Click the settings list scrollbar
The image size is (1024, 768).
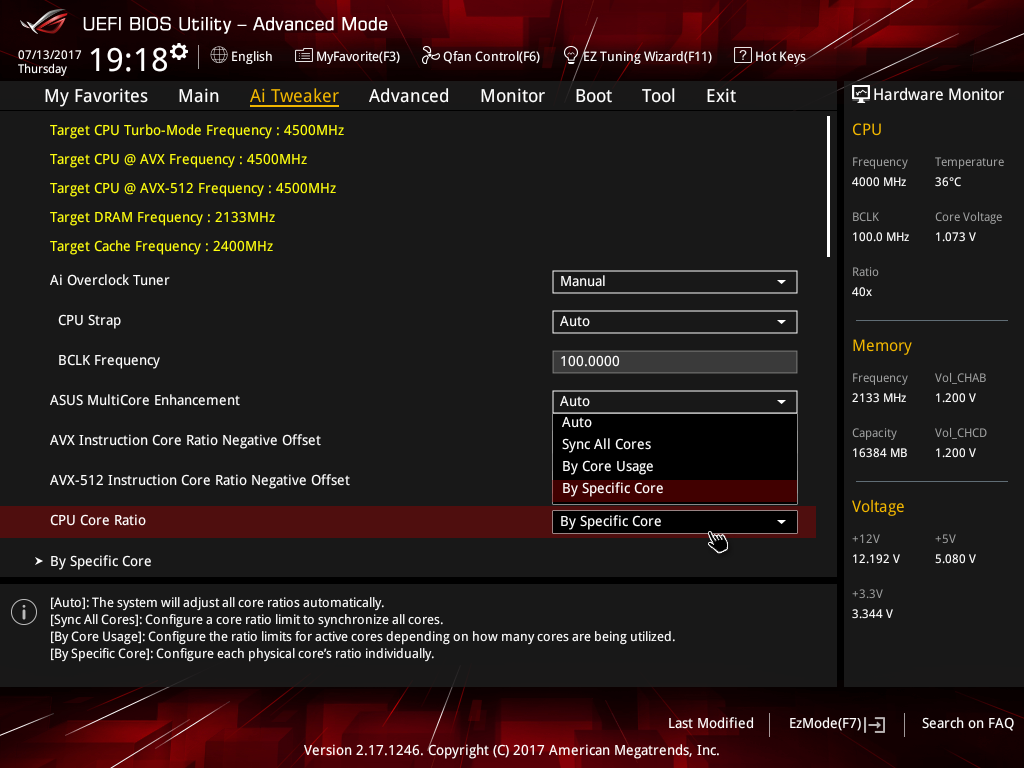click(x=828, y=186)
